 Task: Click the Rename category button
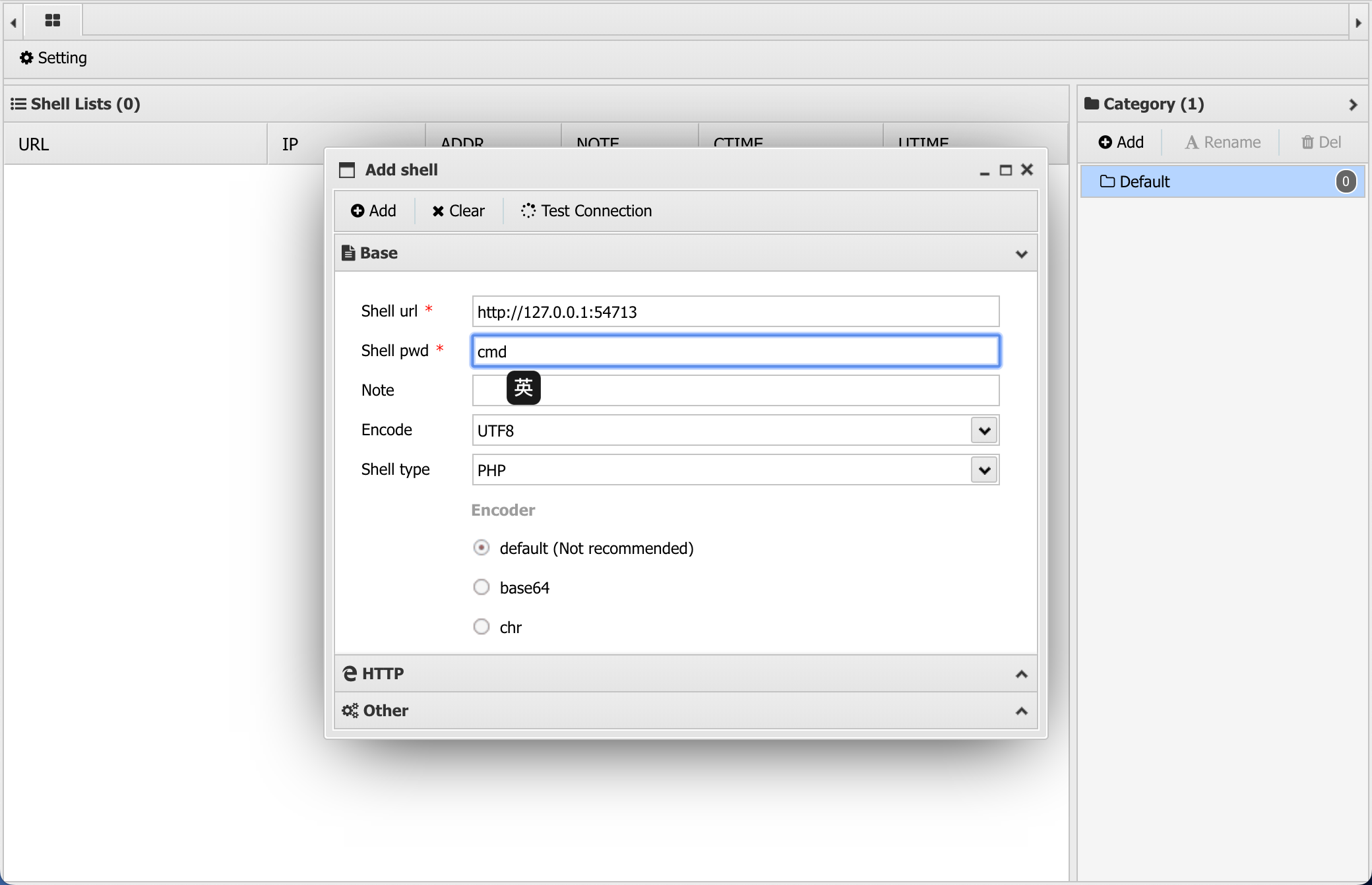tap(1223, 142)
